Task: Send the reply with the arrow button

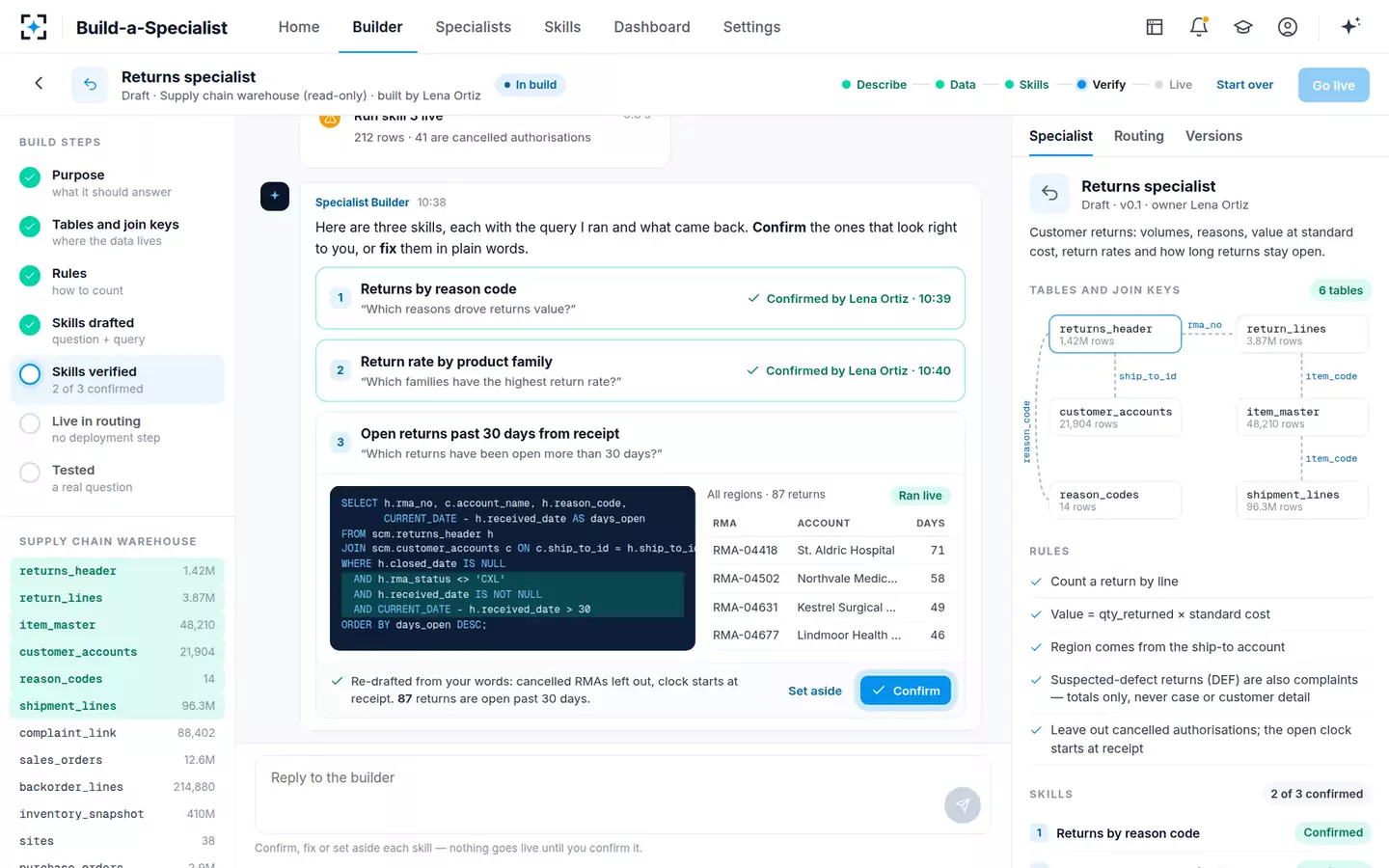Action: point(962,805)
